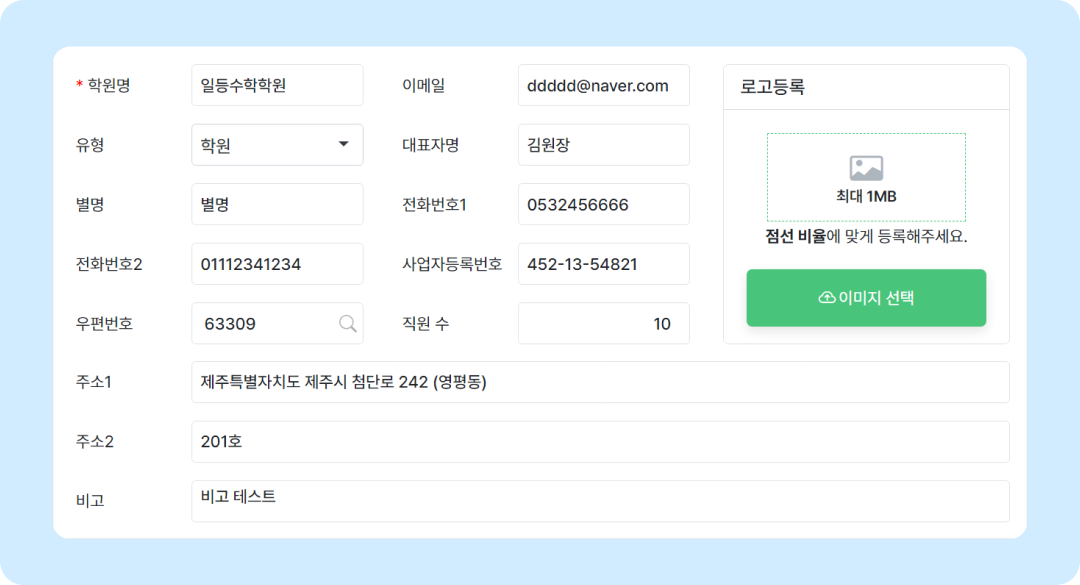The height and width of the screenshot is (585, 1080).
Task: Click the 학원명 input field
Action: pos(277,86)
